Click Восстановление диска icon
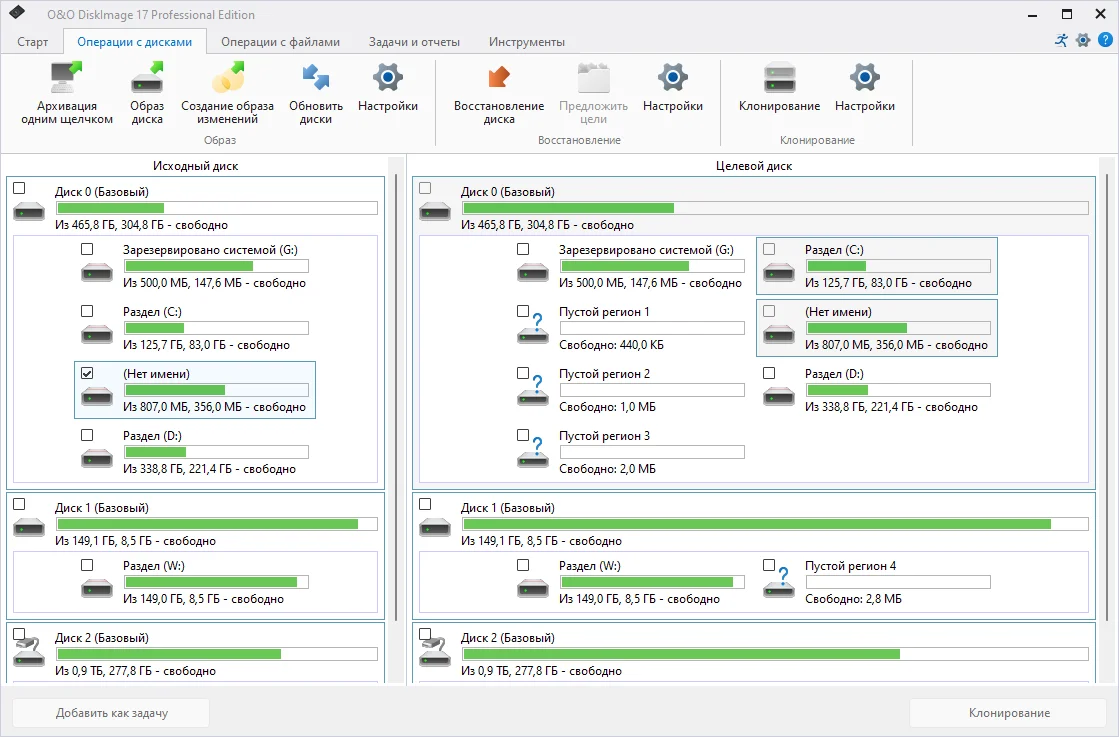Image resolution: width=1119 pixels, height=737 pixels. coord(499,77)
